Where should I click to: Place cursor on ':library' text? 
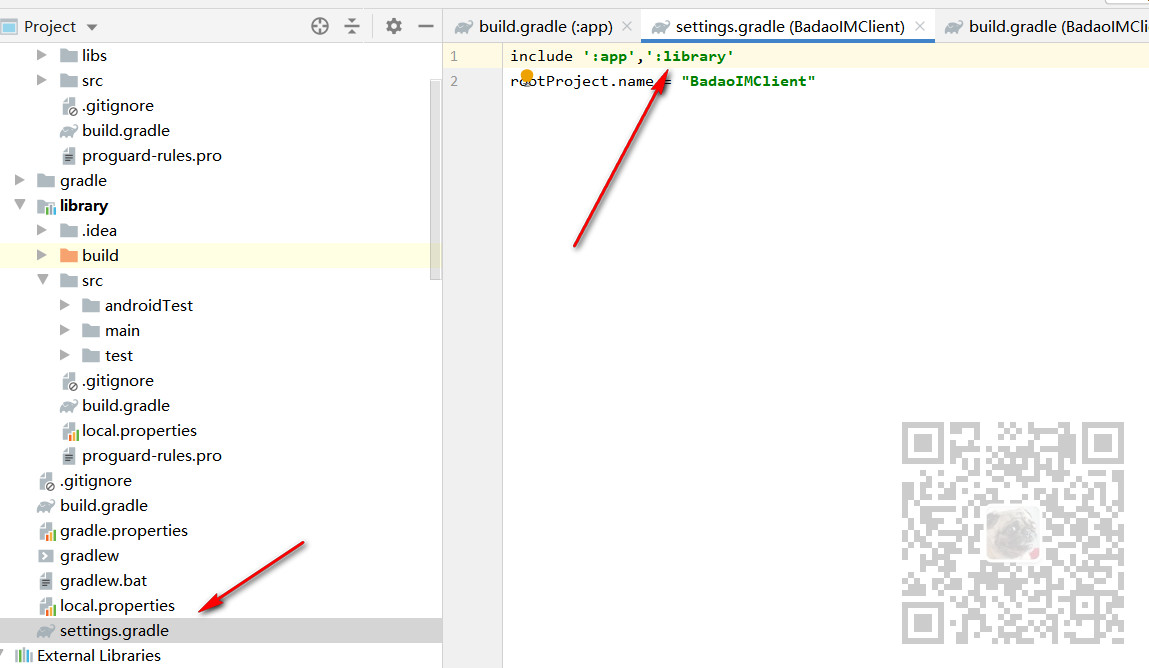pyautogui.click(x=690, y=56)
